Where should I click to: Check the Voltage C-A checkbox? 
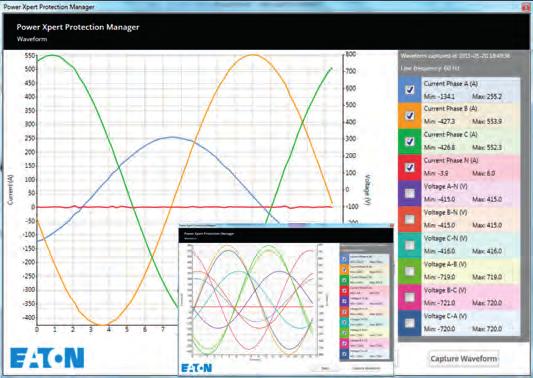pos(410,323)
